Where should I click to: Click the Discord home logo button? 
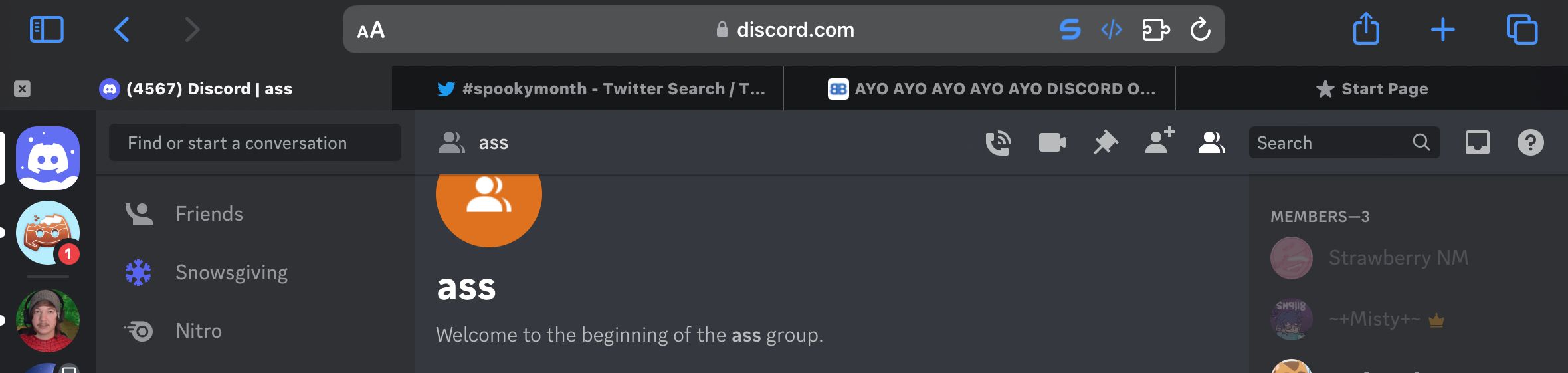48,158
